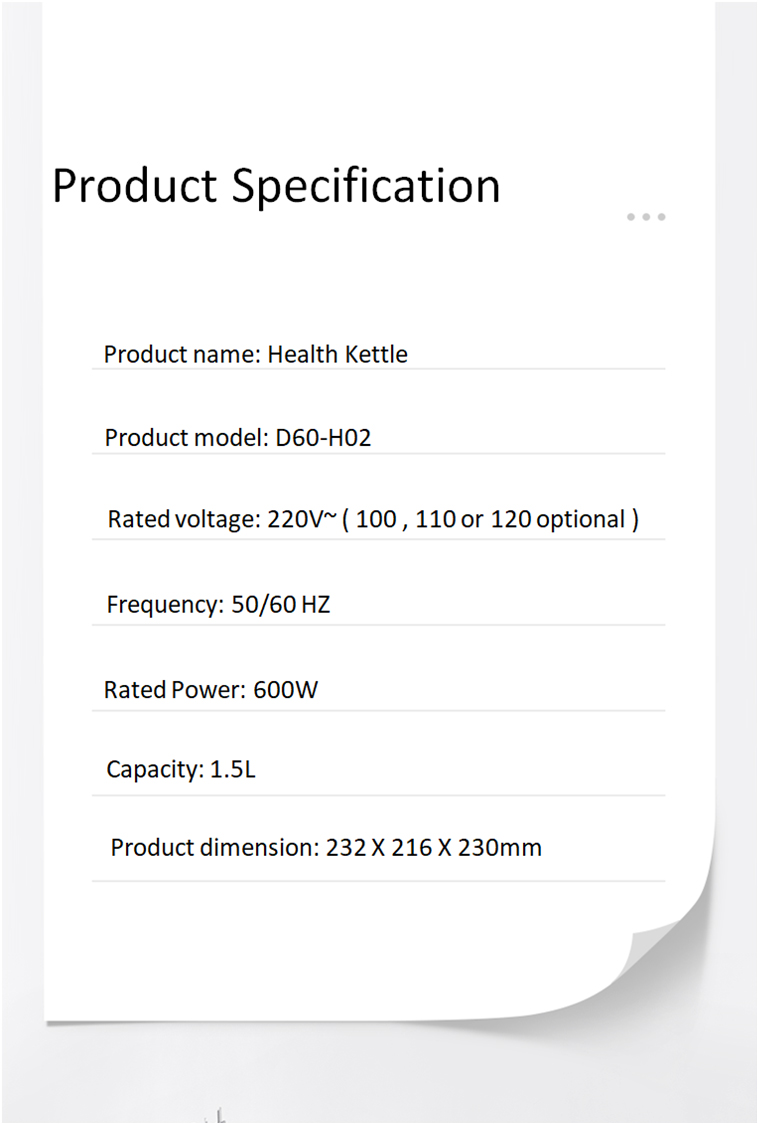Click the 'Product dimension:' label

pos(214,848)
